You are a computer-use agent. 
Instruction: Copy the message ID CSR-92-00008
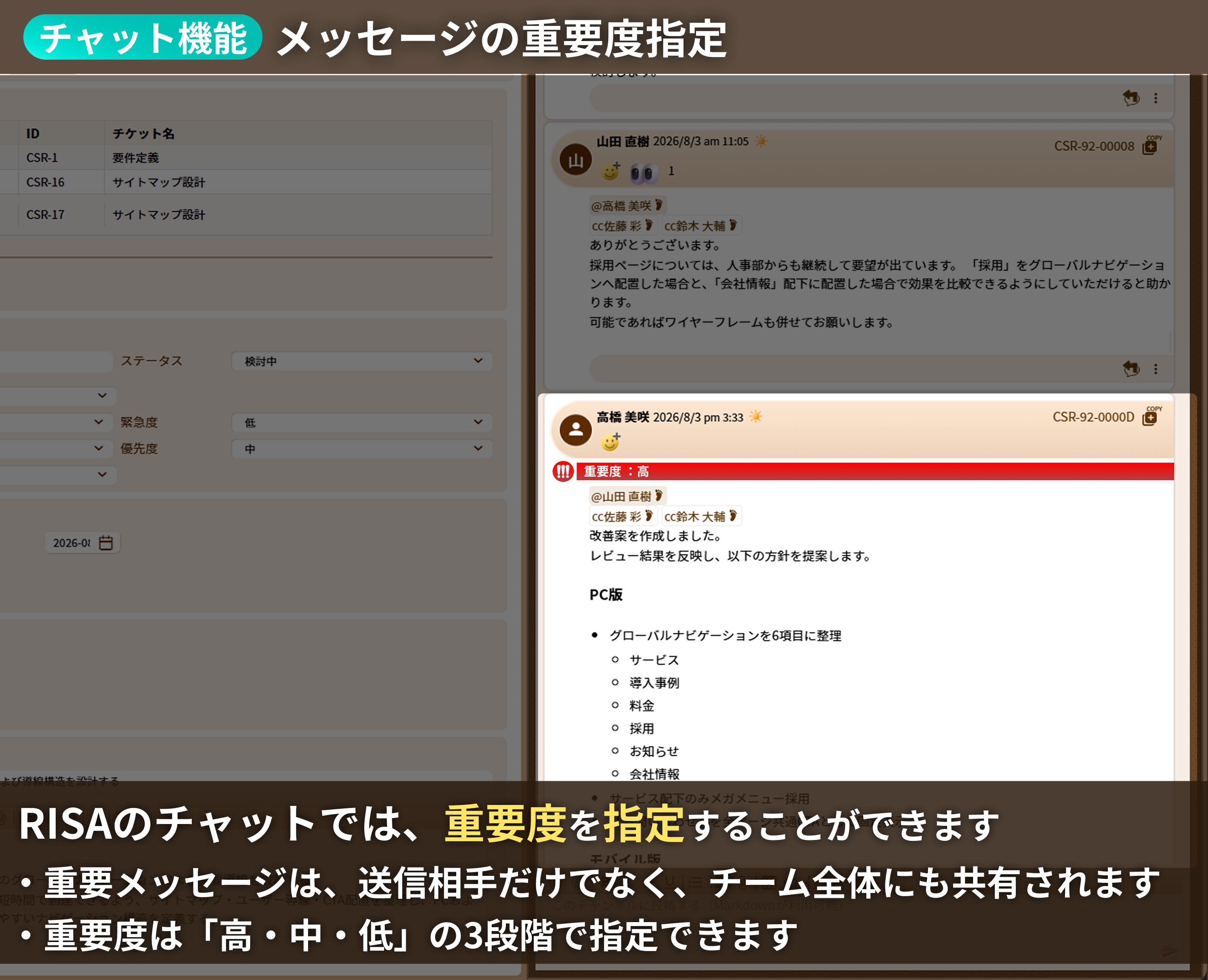(1151, 146)
